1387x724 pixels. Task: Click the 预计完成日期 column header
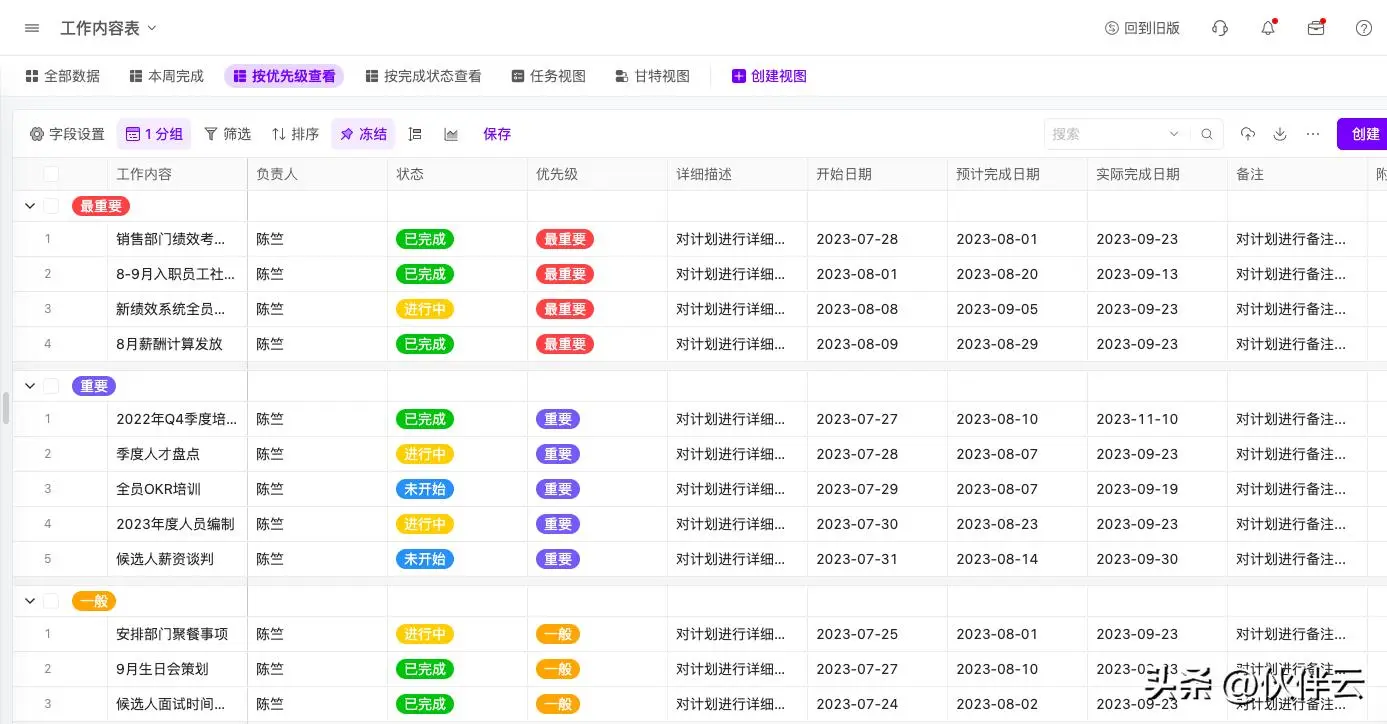point(1017,174)
